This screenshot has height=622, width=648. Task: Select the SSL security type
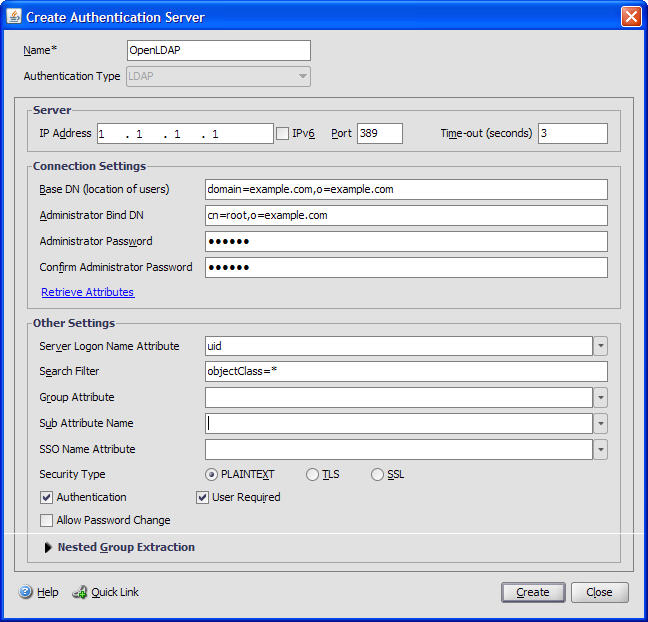click(378, 474)
